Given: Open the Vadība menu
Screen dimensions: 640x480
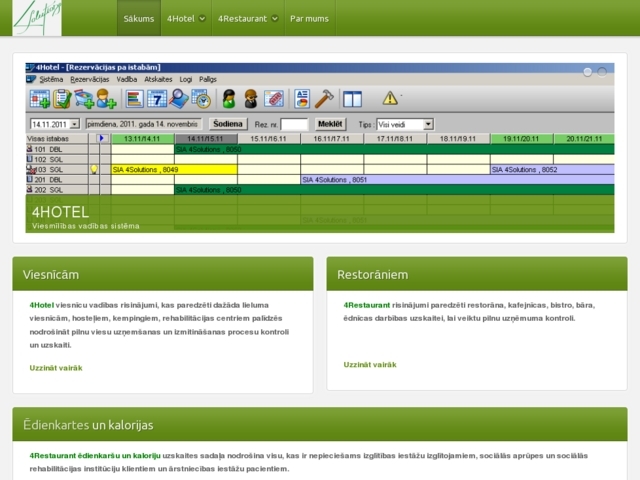Looking at the screenshot, I should pyautogui.click(x=127, y=79).
